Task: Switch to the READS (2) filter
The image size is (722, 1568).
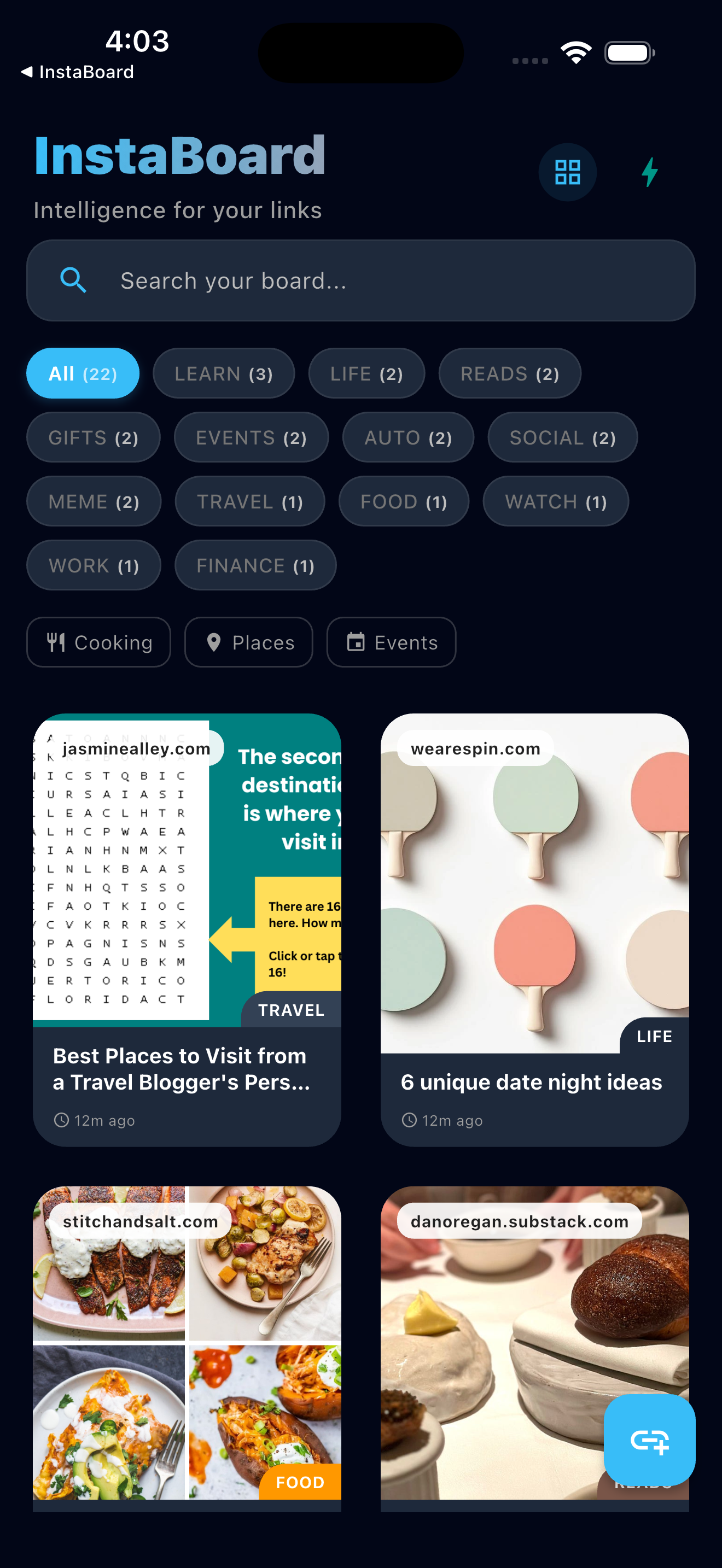Action: pyautogui.click(x=509, y=373)
